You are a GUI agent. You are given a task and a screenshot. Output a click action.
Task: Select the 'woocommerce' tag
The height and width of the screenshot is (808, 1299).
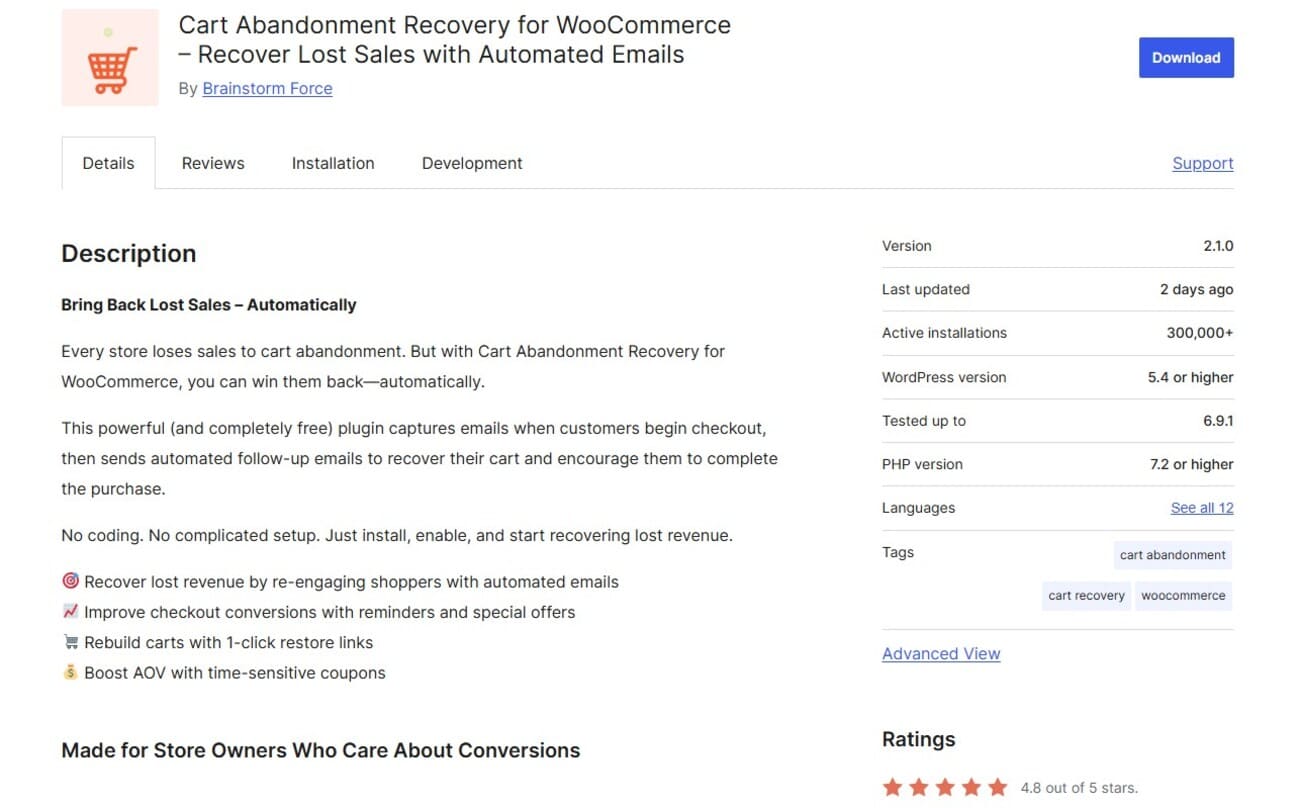tap(1183, 595)
